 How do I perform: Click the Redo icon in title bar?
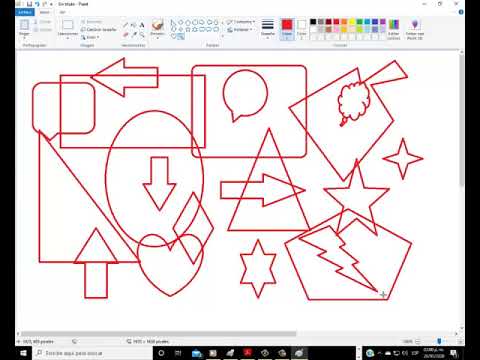[44, 4]
